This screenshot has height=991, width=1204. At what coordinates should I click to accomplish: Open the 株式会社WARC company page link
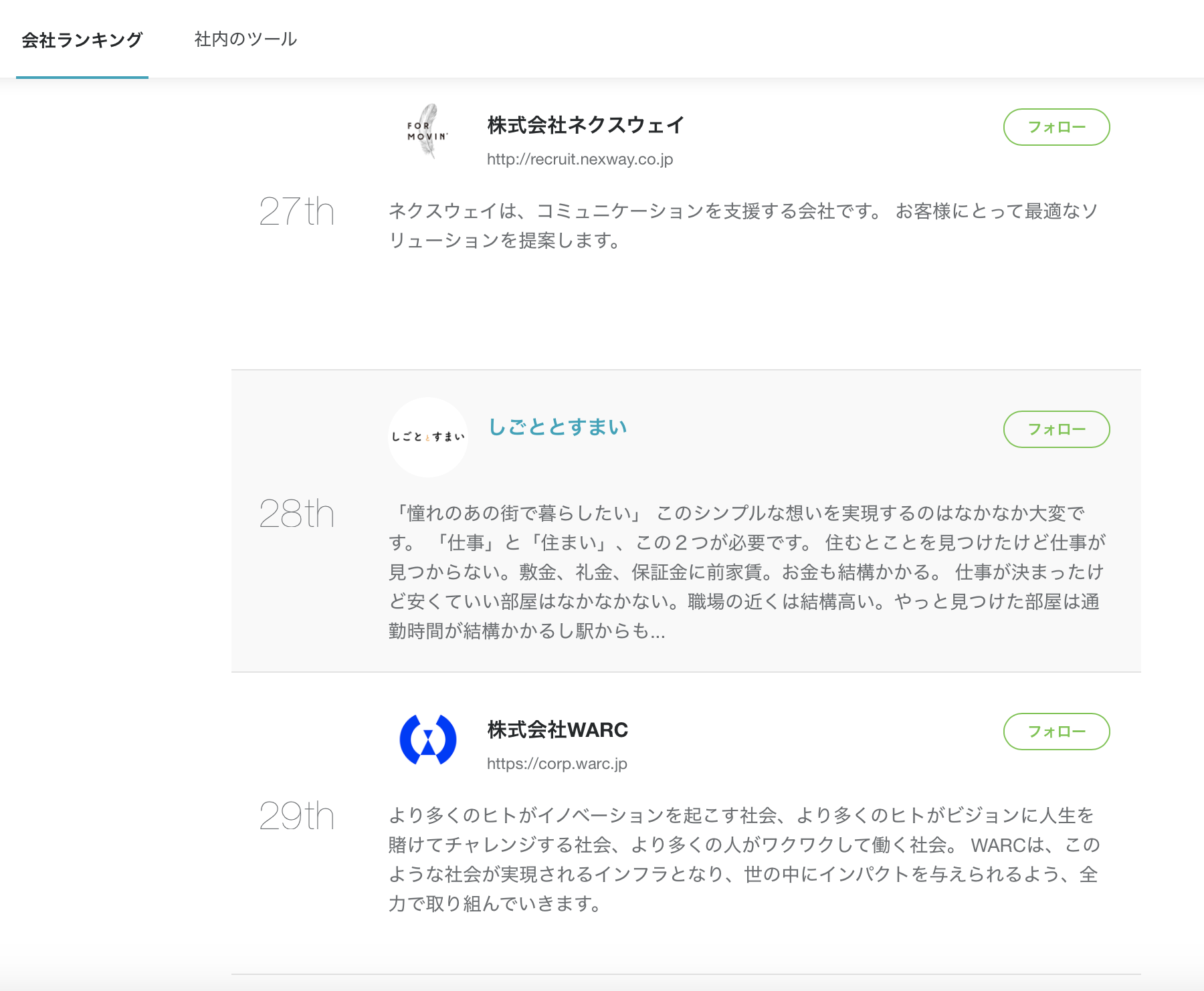(557, 730)
